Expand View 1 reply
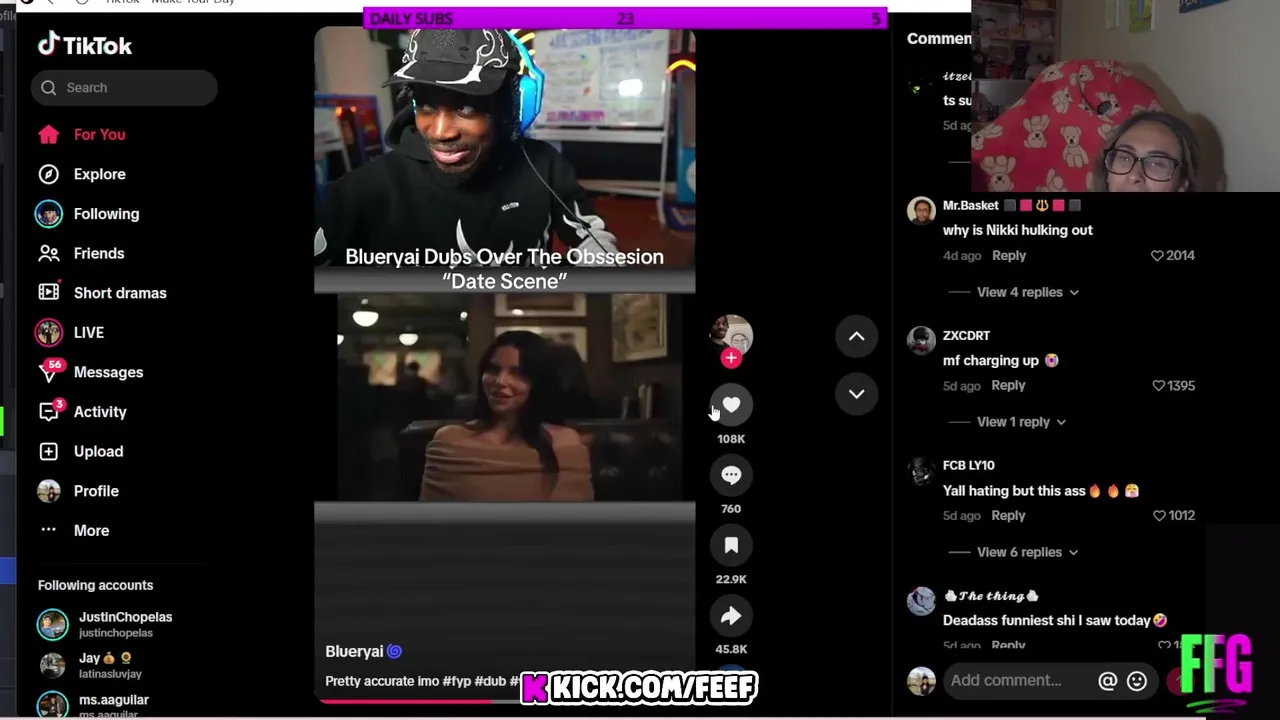 [x=1021, y=422]
